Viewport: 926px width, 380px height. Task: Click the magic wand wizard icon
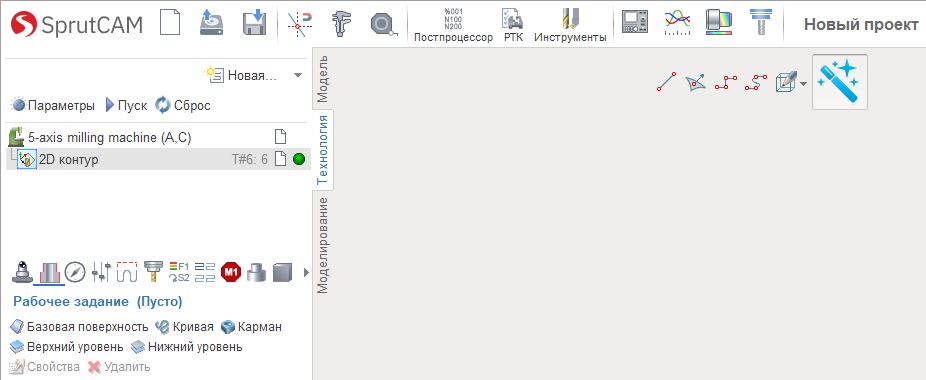[840, 82]
